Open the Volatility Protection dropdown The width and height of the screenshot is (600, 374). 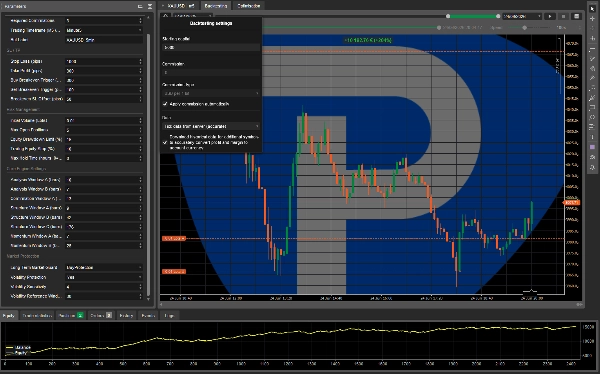click(x=104, y=277)
